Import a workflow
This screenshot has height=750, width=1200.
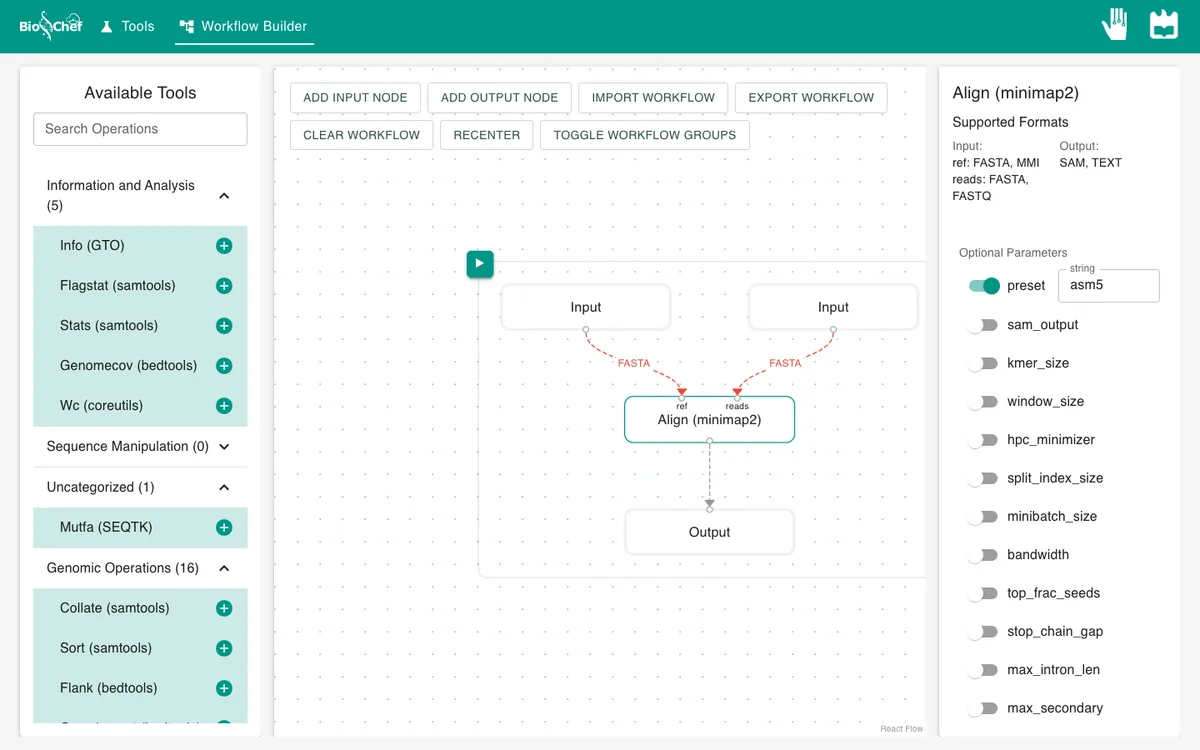653,98
